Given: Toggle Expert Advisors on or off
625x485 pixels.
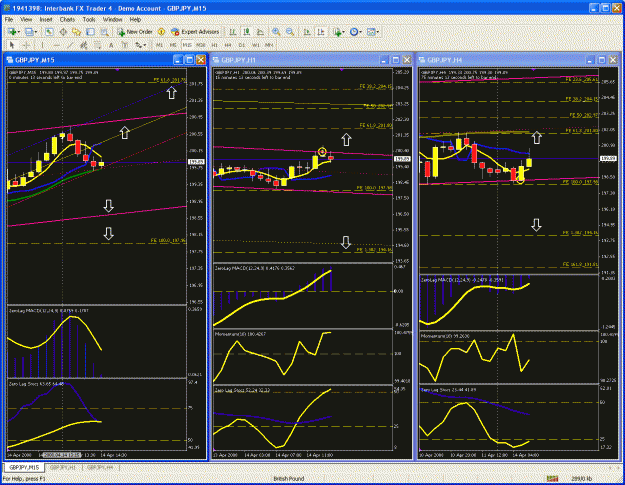Looking at the screenshot, I should click(195, 32).
